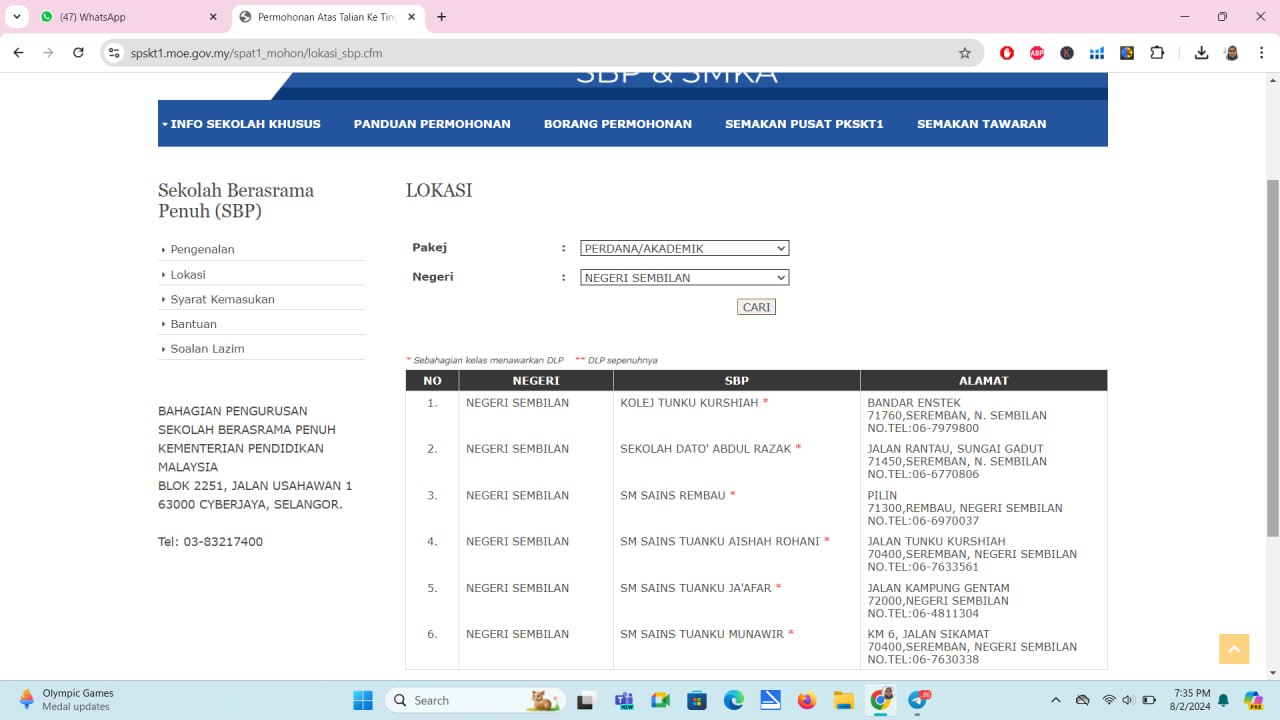Launch Microsoft Edge from taskbar
Image resolution: width=1280 pixels, height=720 pixels.
pos(733,700)
